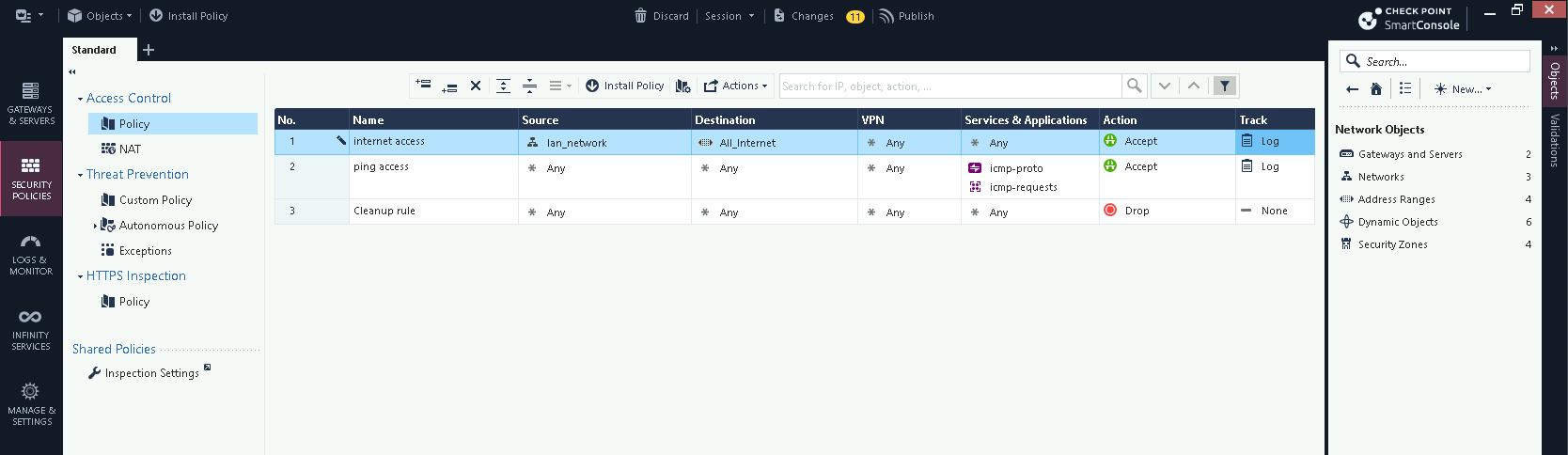This screenshot has height=455, width=1568.
Task: Click the add rule above icon
Action: coord(423,86)
